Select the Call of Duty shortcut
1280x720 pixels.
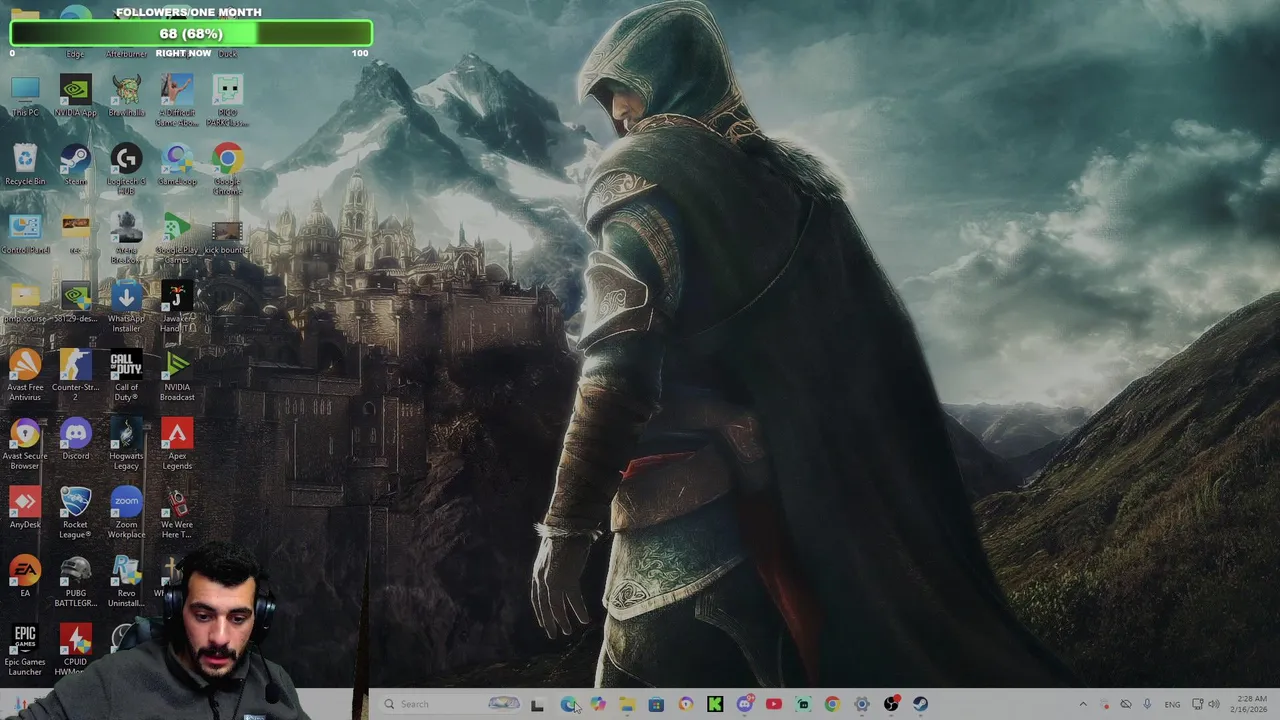126,376
